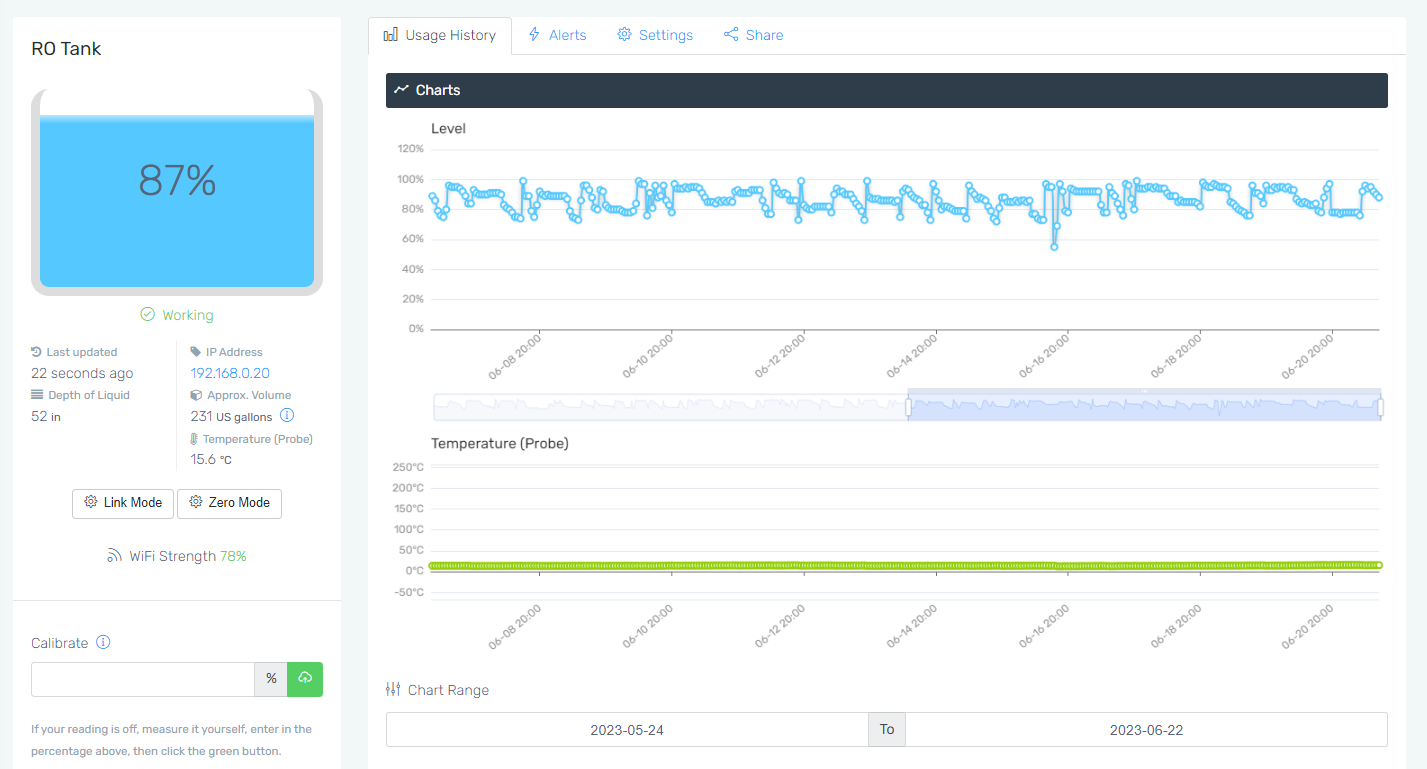Click the Zero Mode button
Image resolution: width=1427 pixels, height=769 pixels.
coord(229,503)
